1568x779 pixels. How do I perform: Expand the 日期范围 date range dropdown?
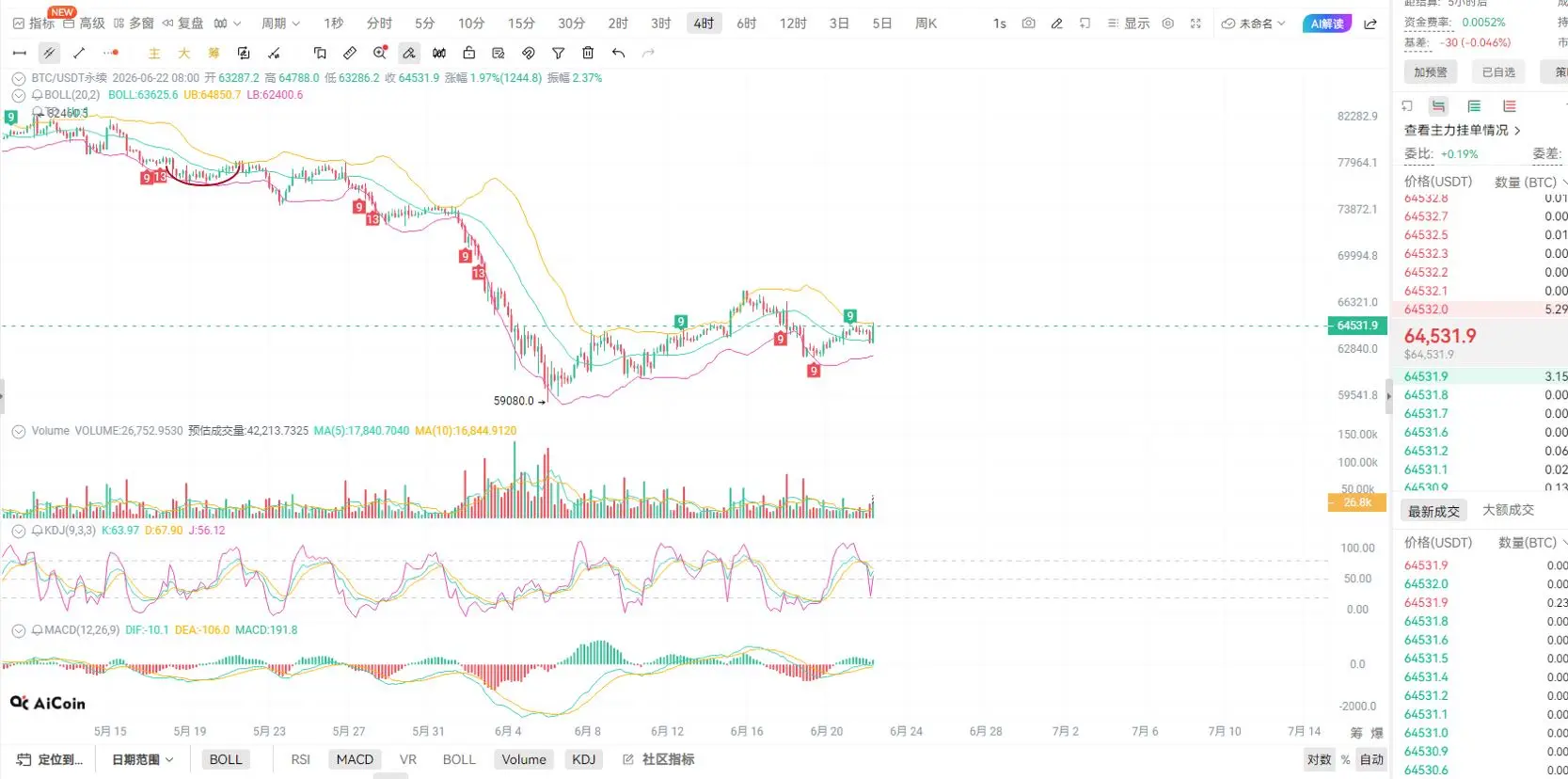[x=143, y=759]
